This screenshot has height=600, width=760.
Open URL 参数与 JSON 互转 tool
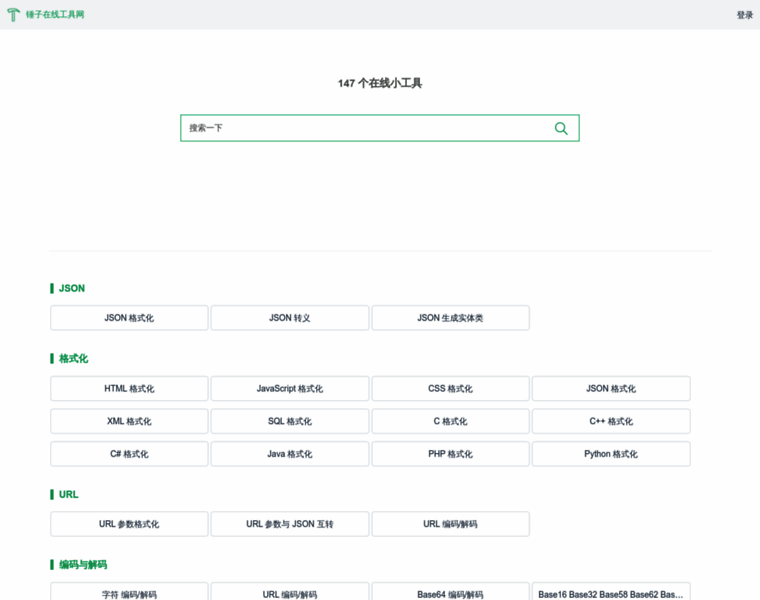tap(290, 524)
